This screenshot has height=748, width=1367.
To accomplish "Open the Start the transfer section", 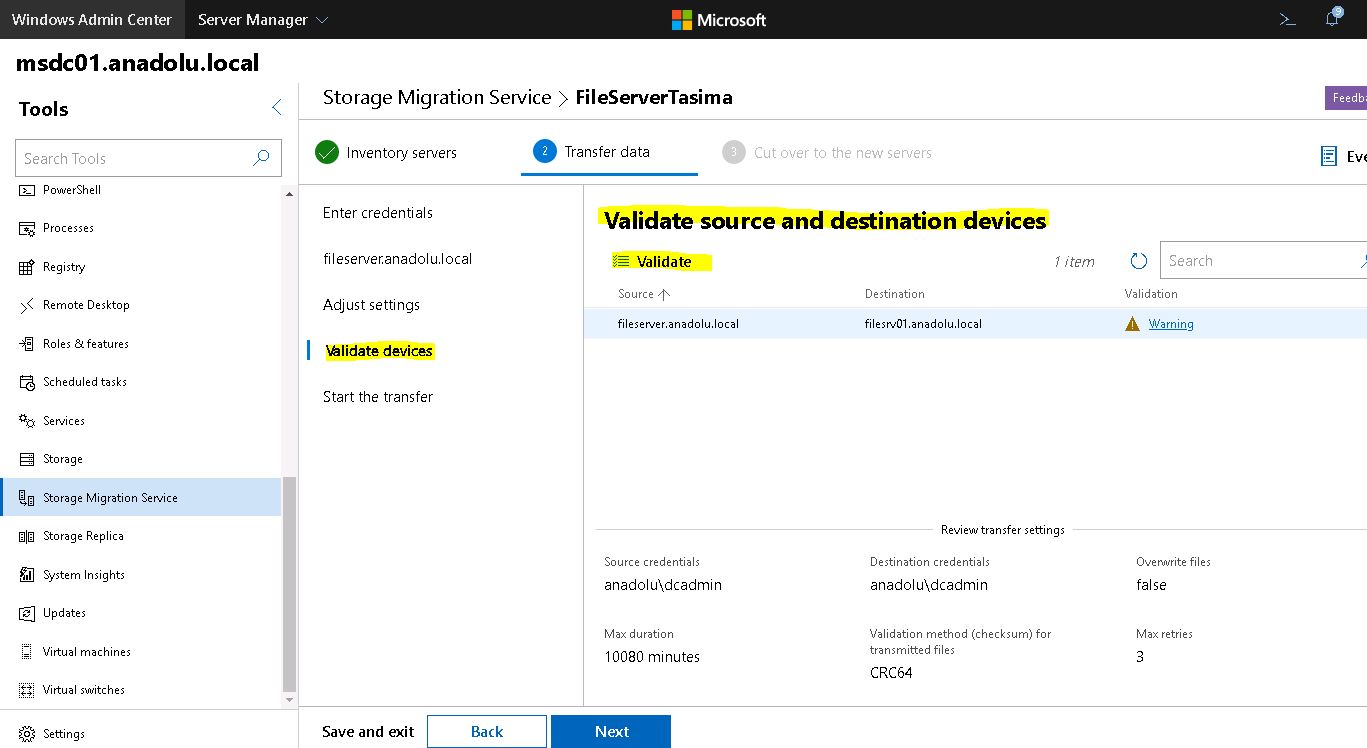I will [378, 397].
